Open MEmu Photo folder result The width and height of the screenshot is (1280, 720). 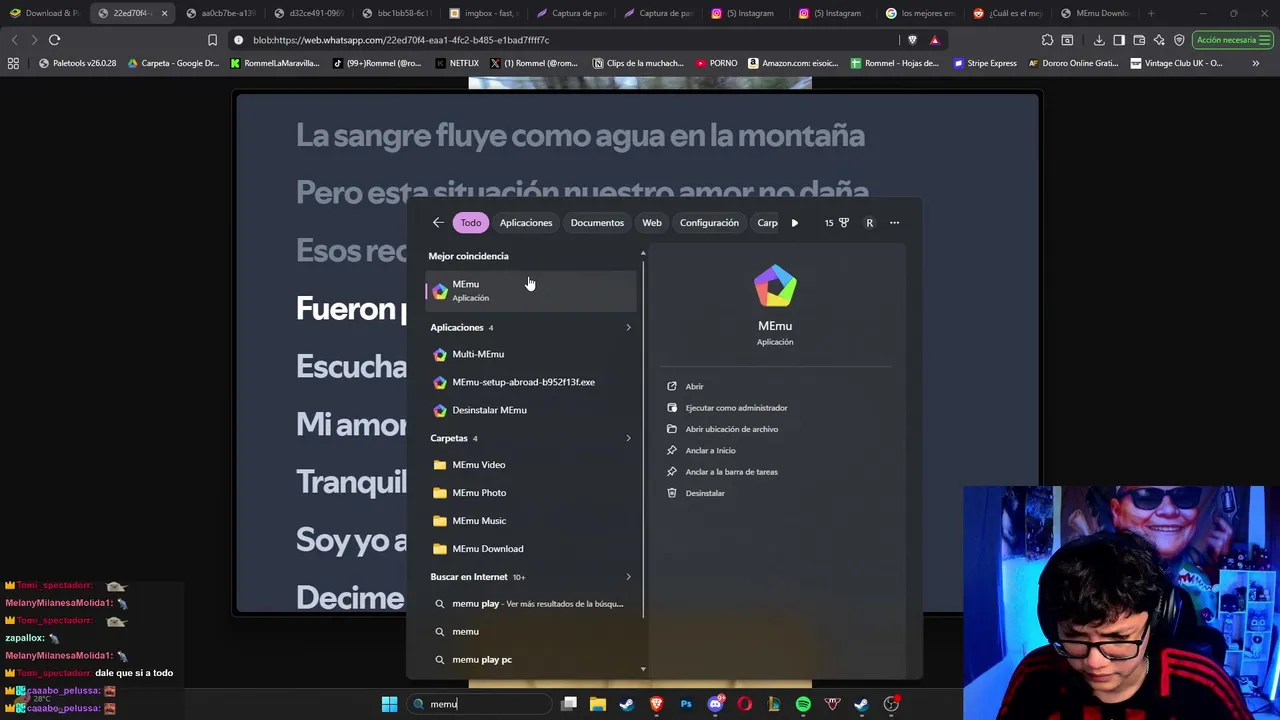click(530, 493)
